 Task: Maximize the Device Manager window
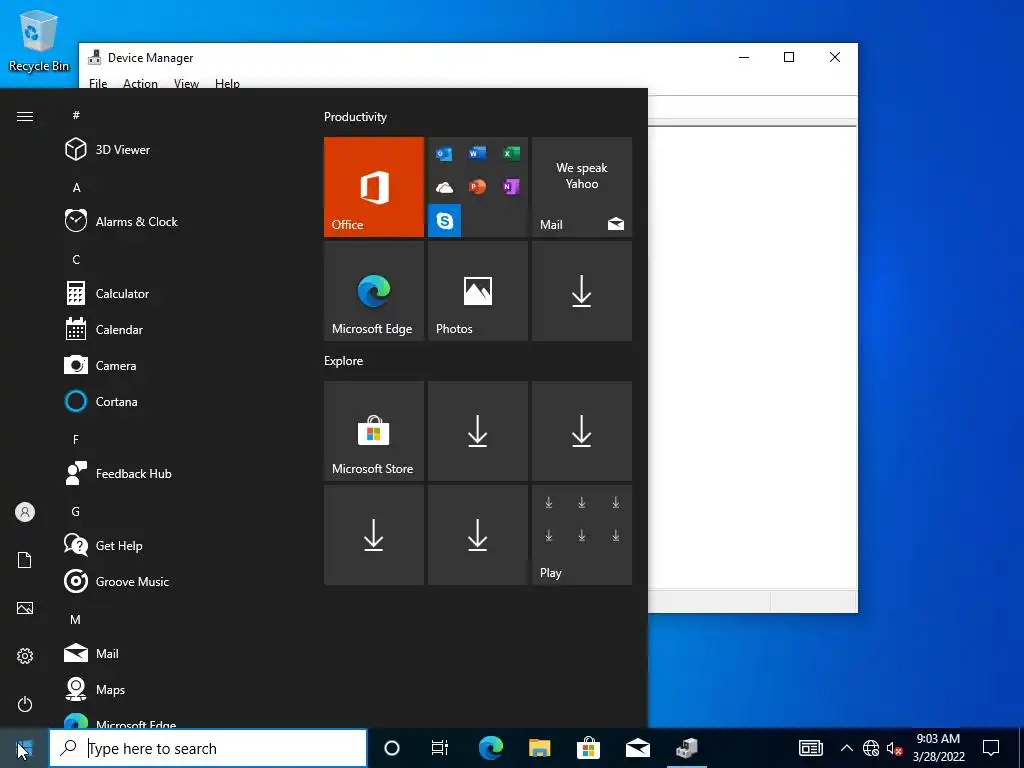coord(789,57)
